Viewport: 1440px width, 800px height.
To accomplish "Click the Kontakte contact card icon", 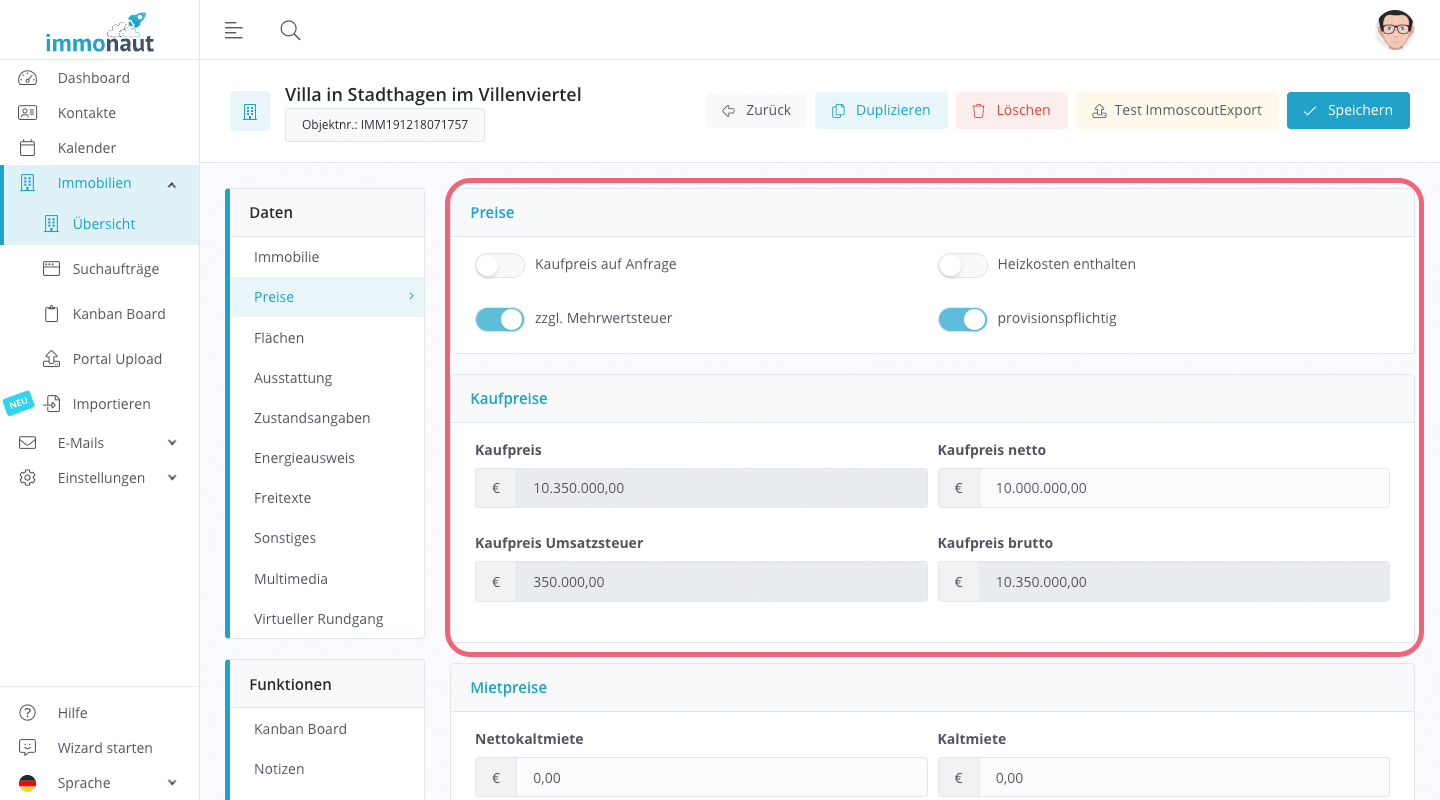I will (x=28, y=113).
